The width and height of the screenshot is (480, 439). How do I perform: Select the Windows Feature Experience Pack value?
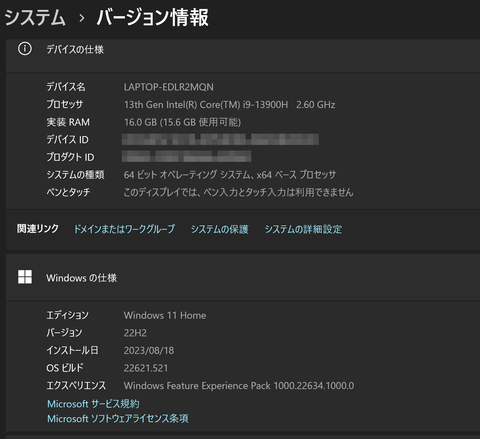coord(239,386)
